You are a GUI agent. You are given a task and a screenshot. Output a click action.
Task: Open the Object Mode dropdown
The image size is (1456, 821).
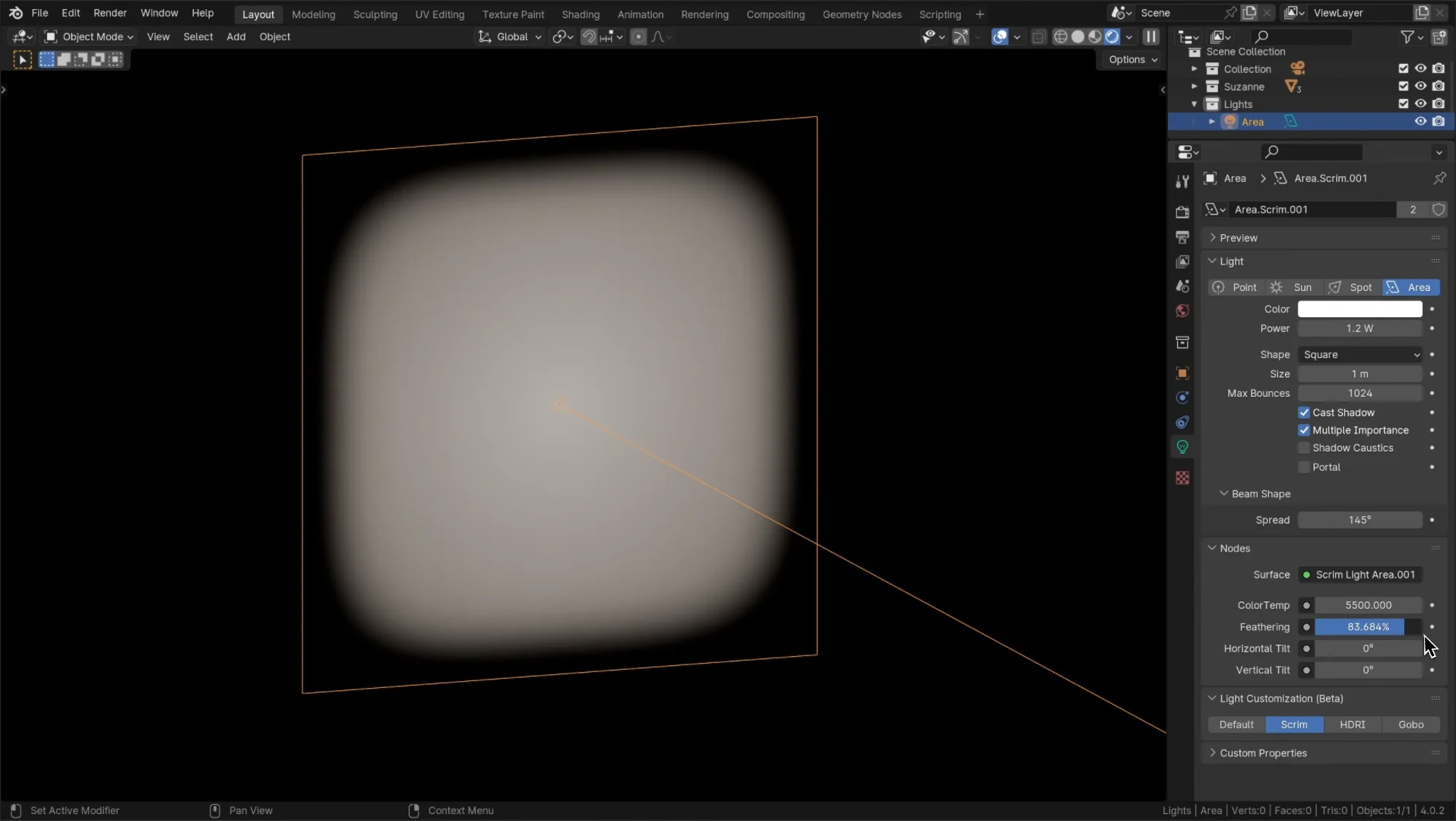pyautogui.click(x=89, y=36)
